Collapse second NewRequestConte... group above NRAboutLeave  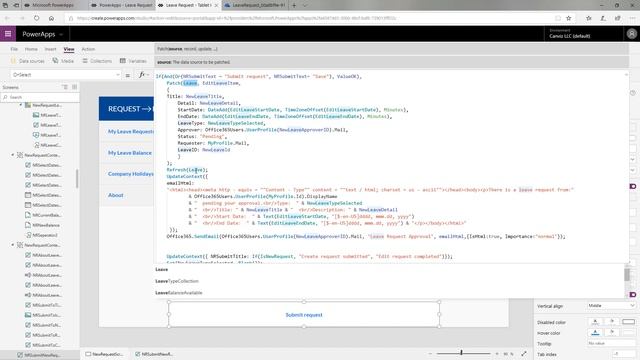click(13, 245)
